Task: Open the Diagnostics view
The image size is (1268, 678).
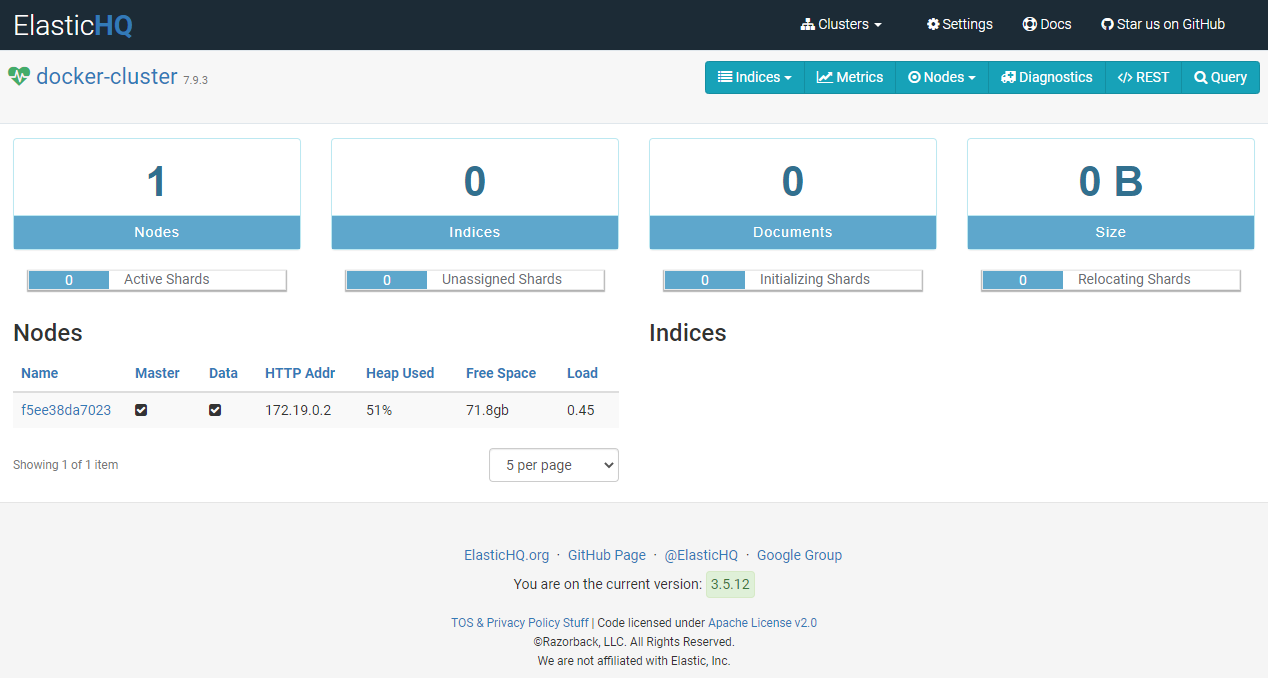Action: click(1047, 77)
